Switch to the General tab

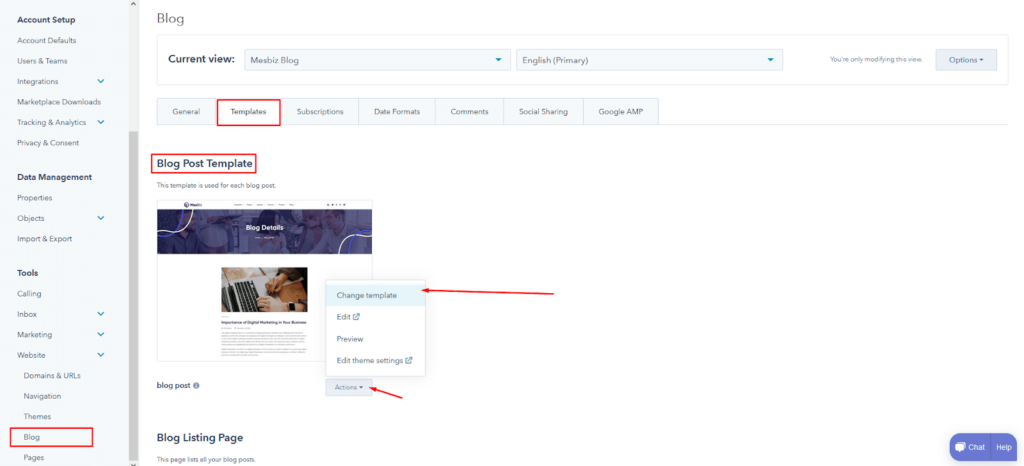186,112
